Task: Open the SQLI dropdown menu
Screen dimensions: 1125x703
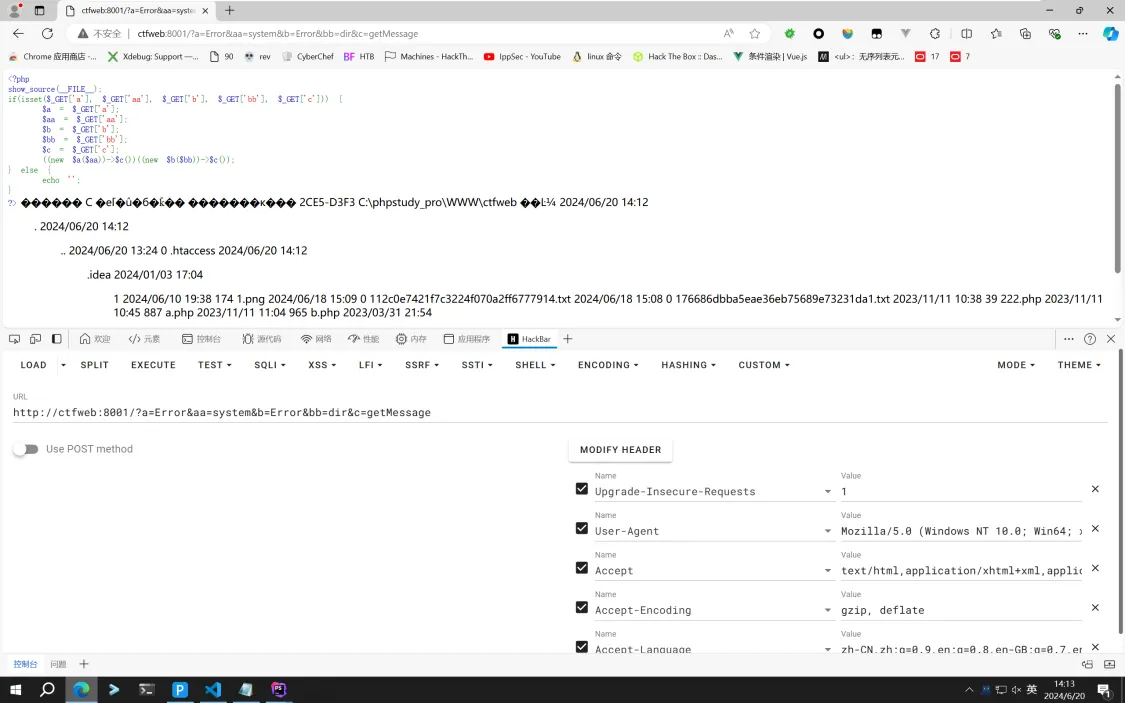Action: point(270,365)
